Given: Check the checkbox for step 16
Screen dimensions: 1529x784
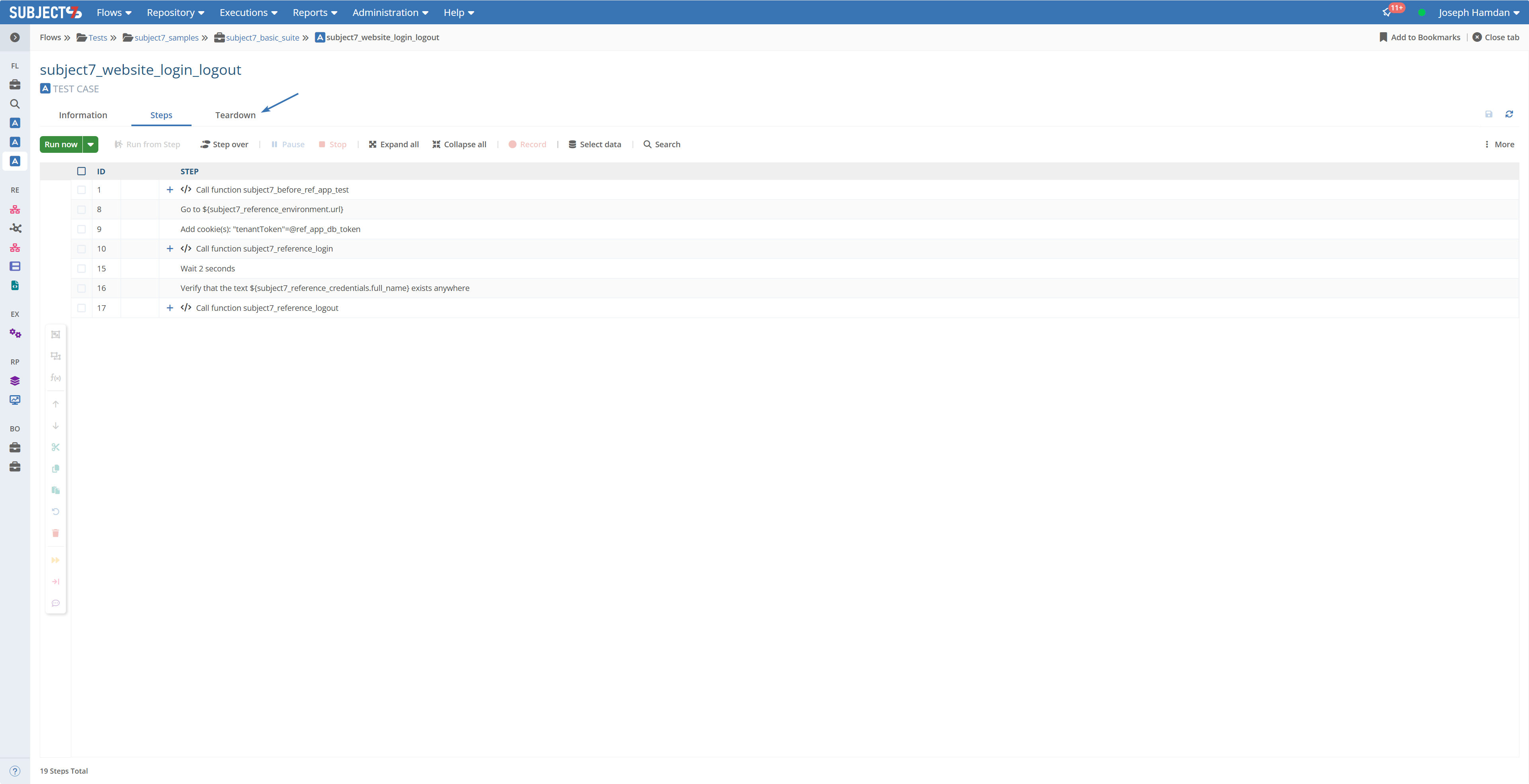Looking at the screenshot, I should [81, 288].
